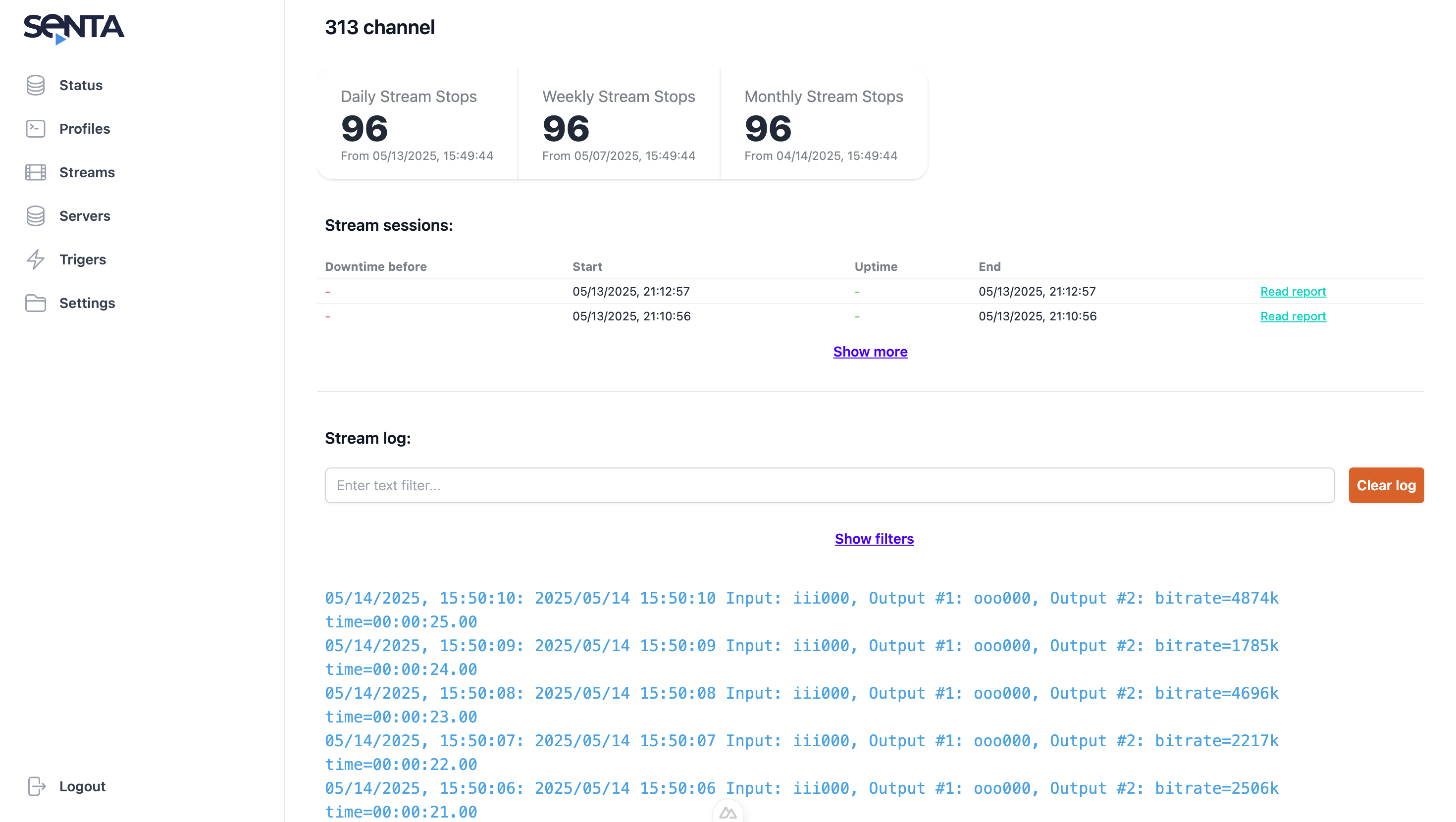Click the Streams film strip icon
The image size is (1456, 822).
36,172
